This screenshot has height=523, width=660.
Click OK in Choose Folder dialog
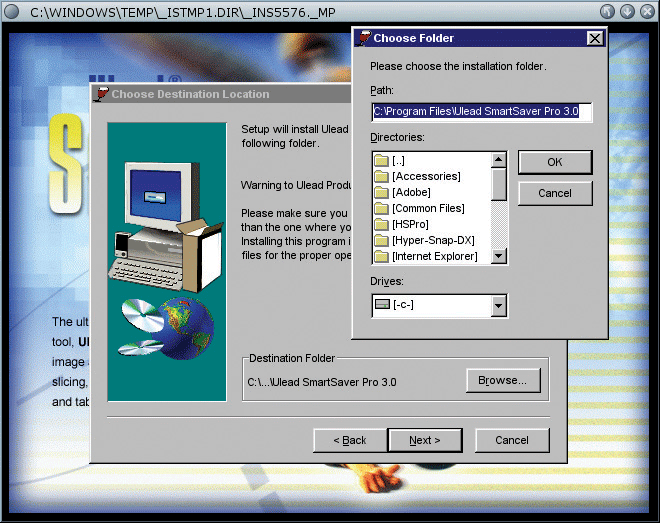(x=555, y=162)
